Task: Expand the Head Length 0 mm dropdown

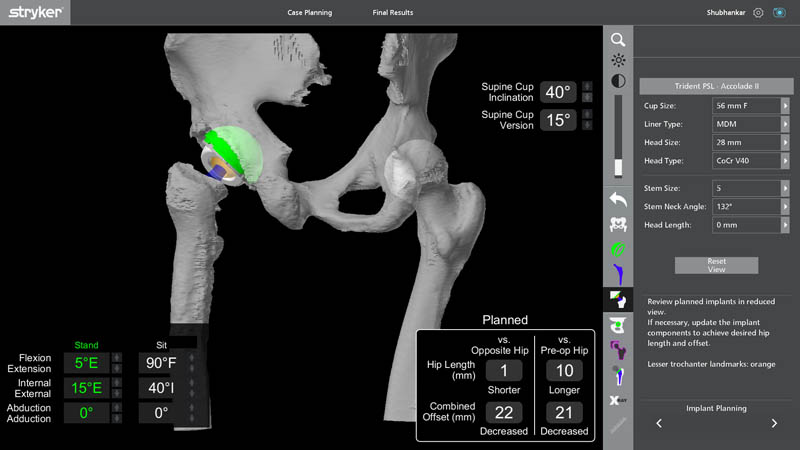Action: click(x=751, y=225)
